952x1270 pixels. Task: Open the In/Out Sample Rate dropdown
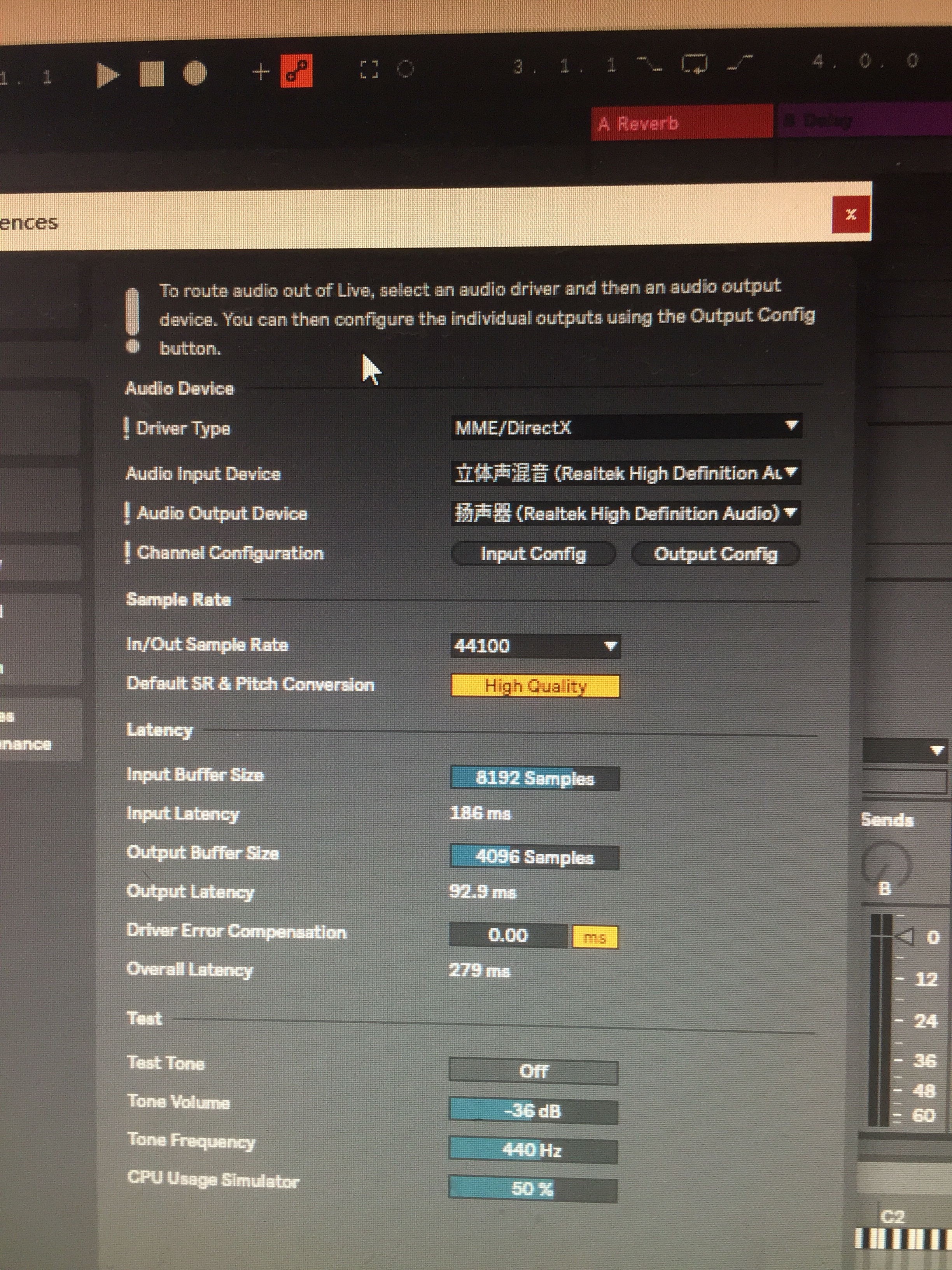point(535,646)
